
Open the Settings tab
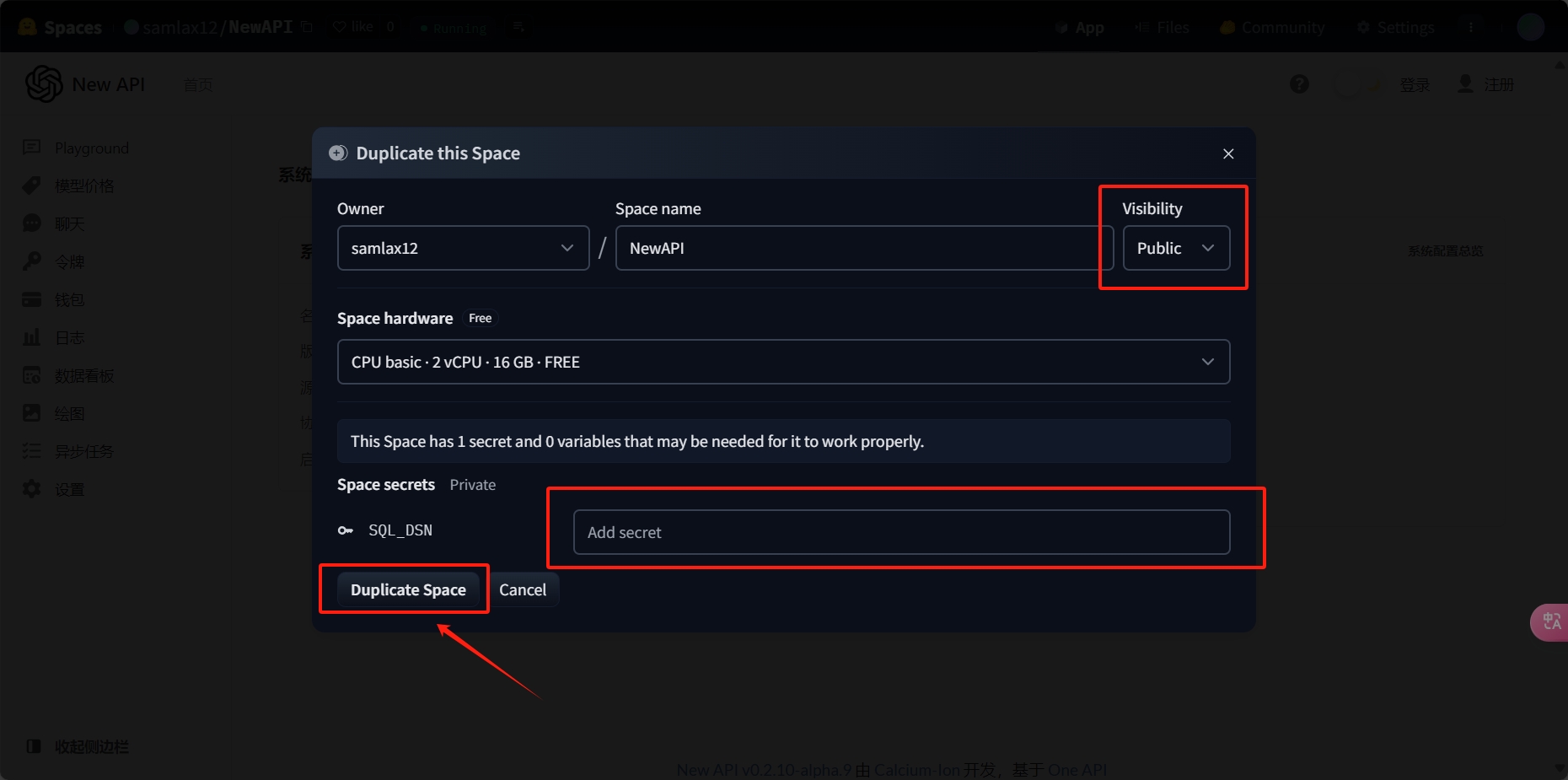(x=1395, y=28)
